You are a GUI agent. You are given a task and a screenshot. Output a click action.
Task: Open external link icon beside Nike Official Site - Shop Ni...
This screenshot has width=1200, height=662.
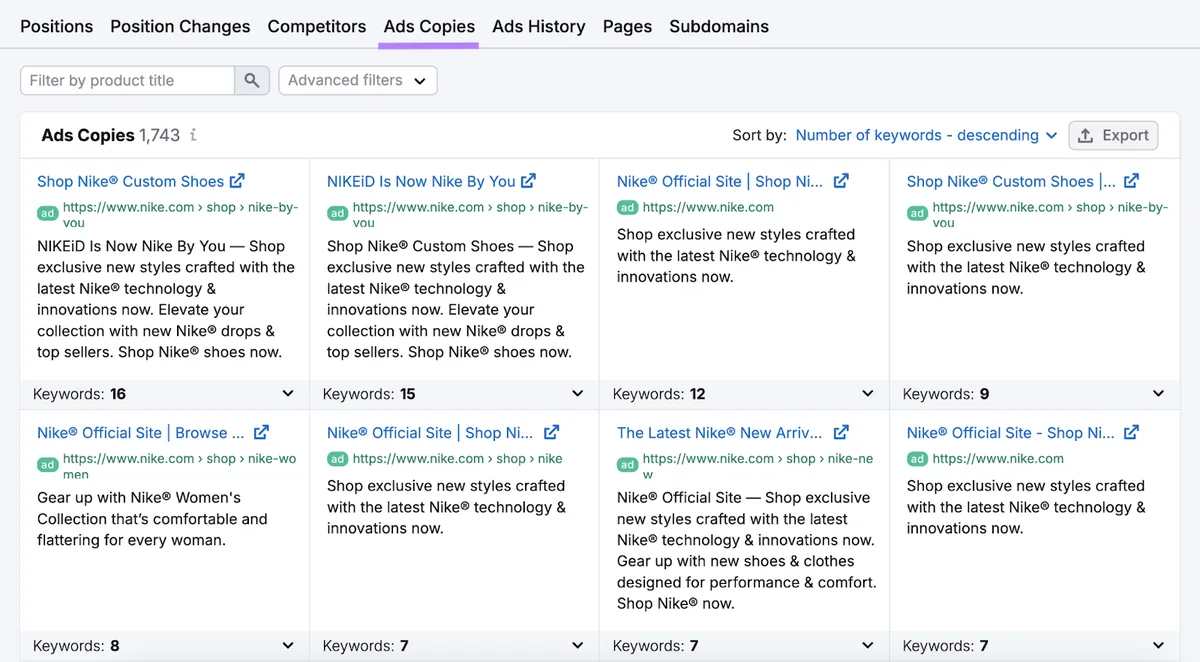click(x=1131, y=433)
